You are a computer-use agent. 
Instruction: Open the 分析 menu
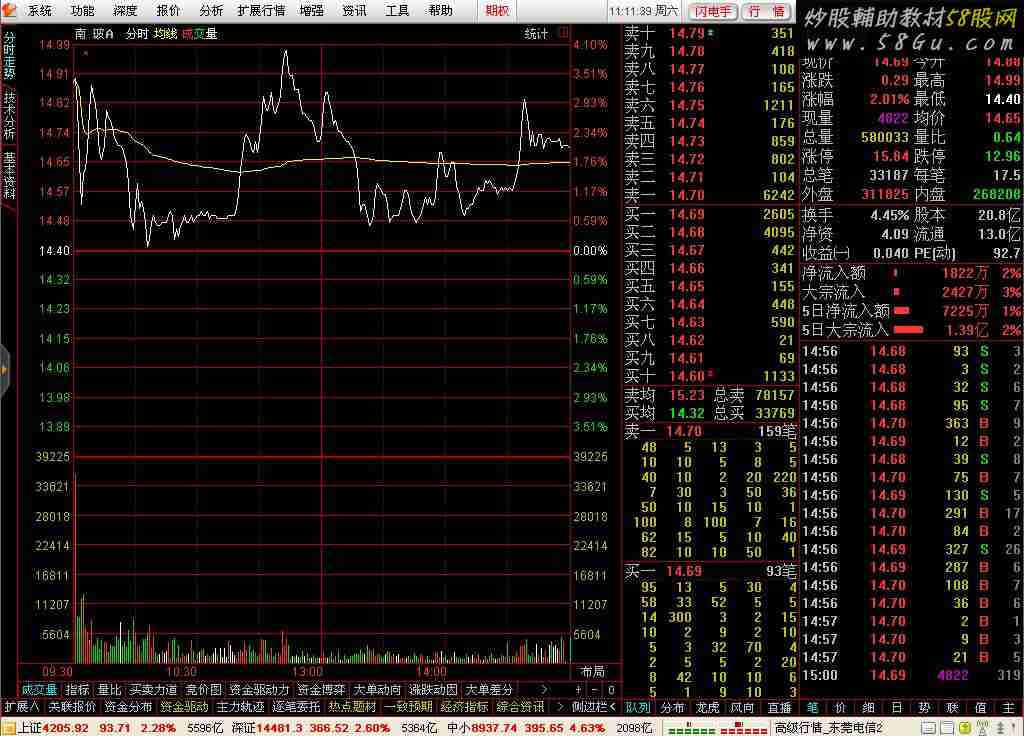point(211,10)
